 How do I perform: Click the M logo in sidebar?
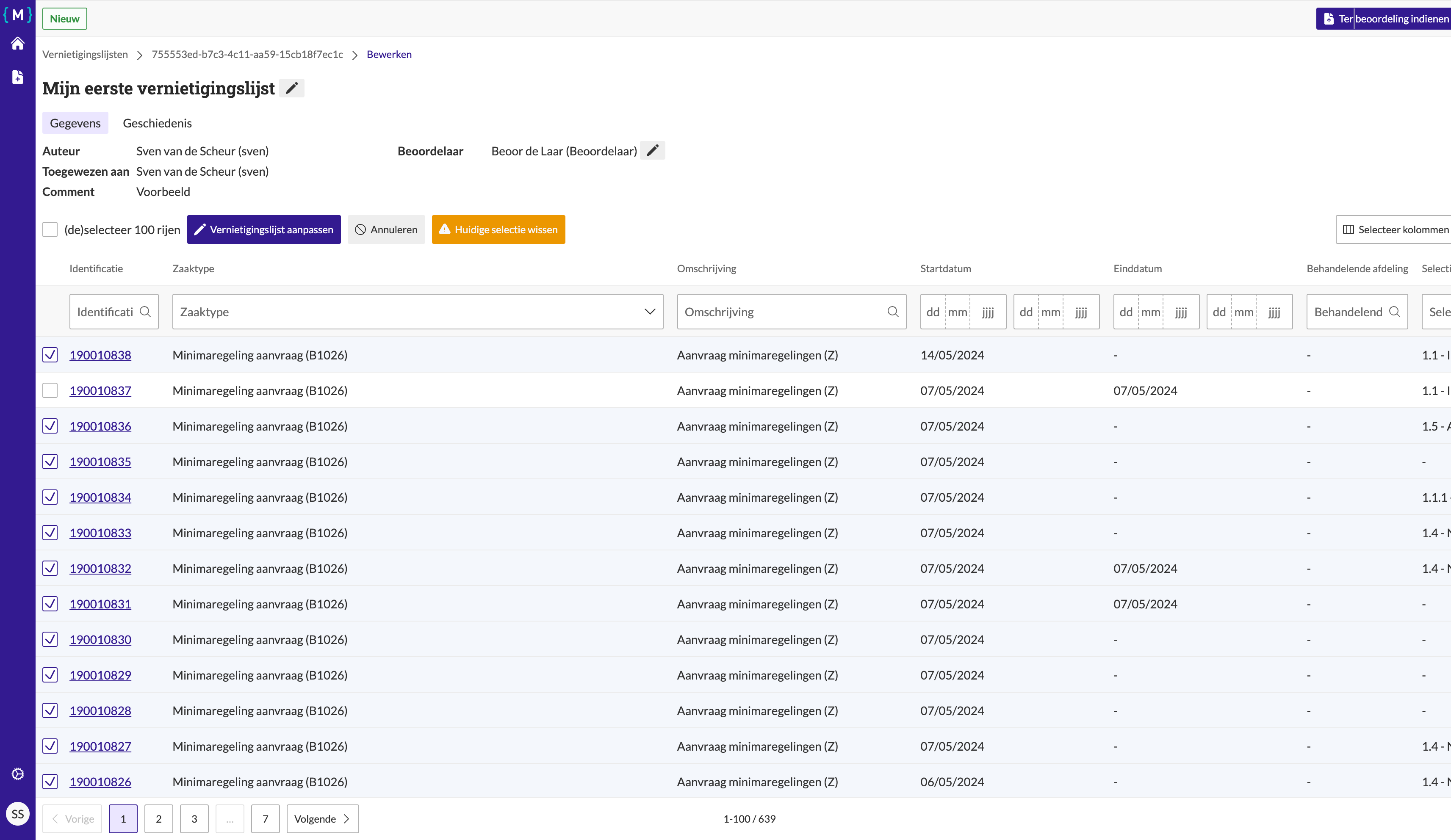(x=18, y=15)
